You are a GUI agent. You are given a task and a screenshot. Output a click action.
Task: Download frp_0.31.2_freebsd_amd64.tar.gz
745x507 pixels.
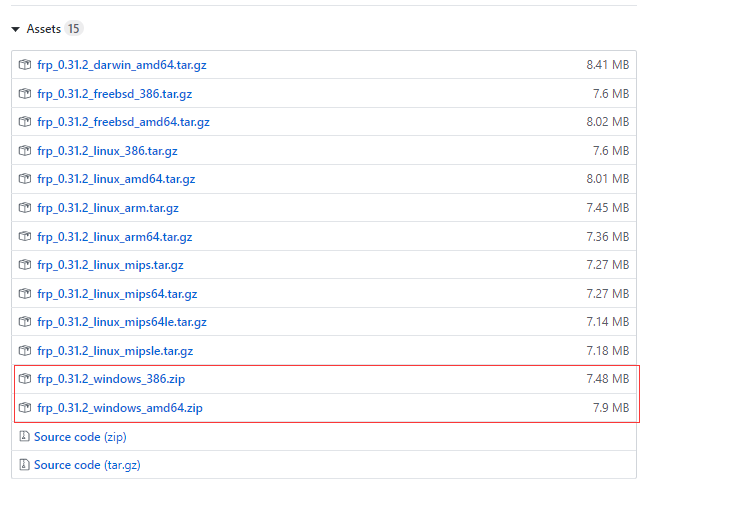[123, 122]
